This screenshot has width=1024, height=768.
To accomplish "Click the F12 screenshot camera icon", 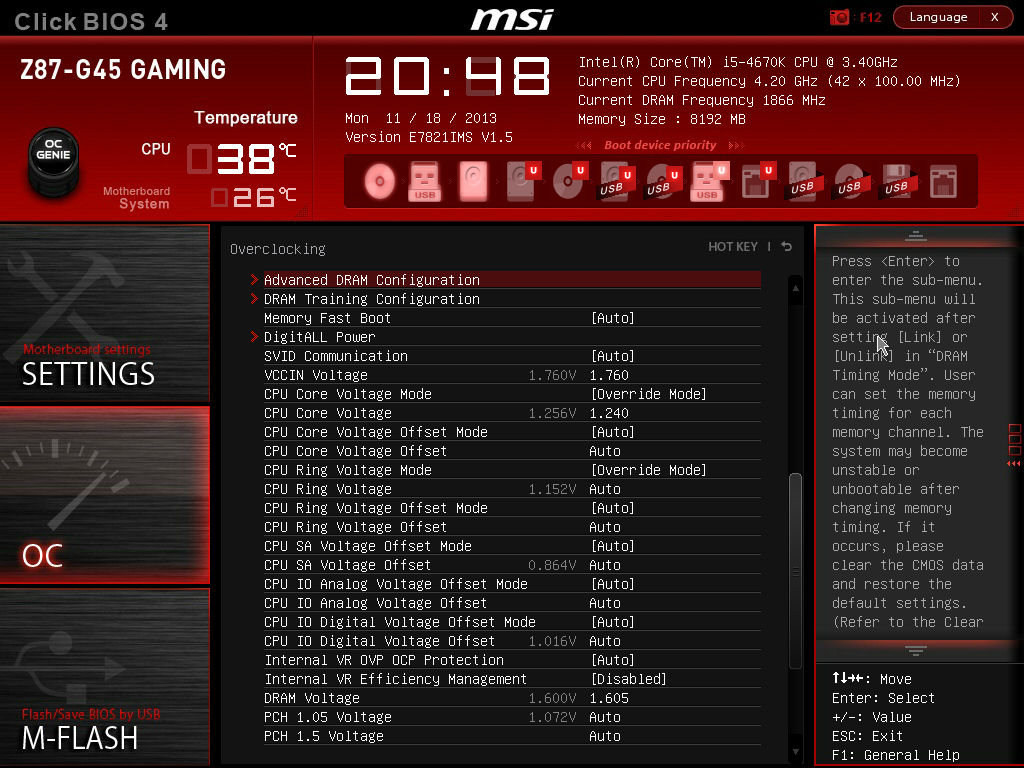I will click(x=839, y=18).
